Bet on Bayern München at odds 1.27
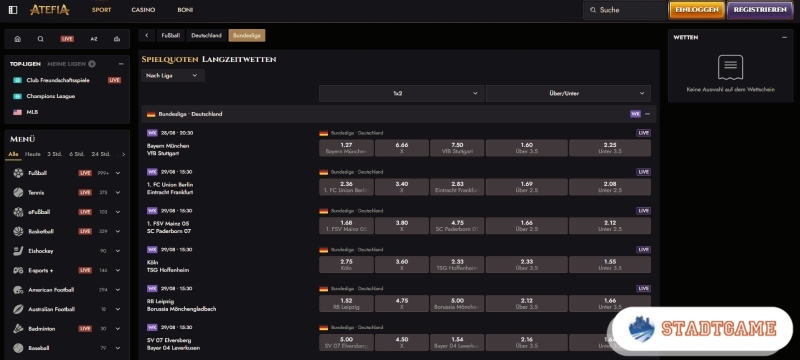Image resolution: width=800 pixels, height=360 pixels. (346, 148)
